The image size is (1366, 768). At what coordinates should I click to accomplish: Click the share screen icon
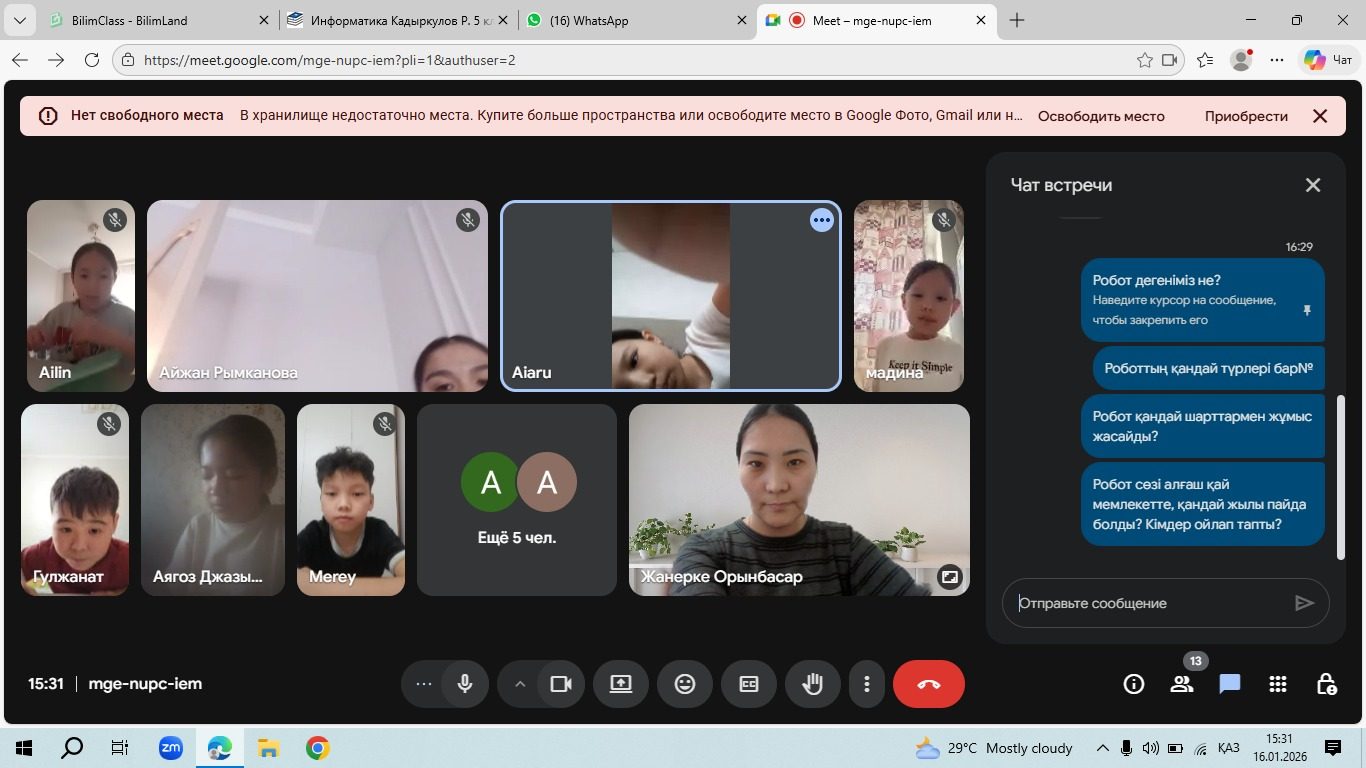[621, 684]
